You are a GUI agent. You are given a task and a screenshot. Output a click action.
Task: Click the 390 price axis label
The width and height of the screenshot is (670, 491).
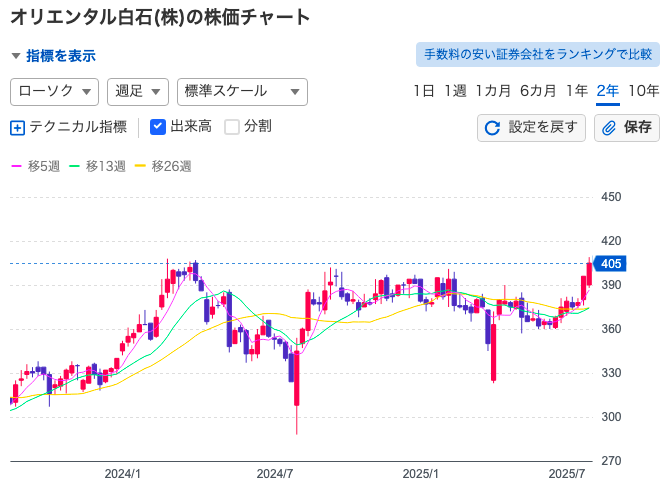click(x=611, y=285)
